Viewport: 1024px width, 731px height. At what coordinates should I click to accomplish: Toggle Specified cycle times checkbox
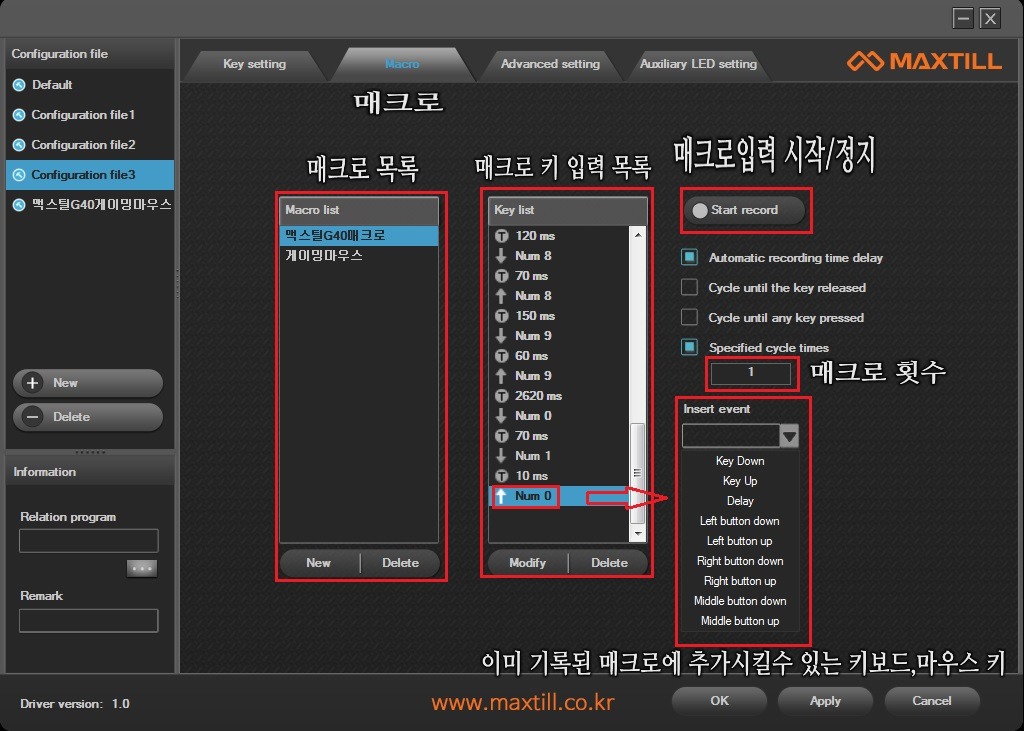point(689,348)
